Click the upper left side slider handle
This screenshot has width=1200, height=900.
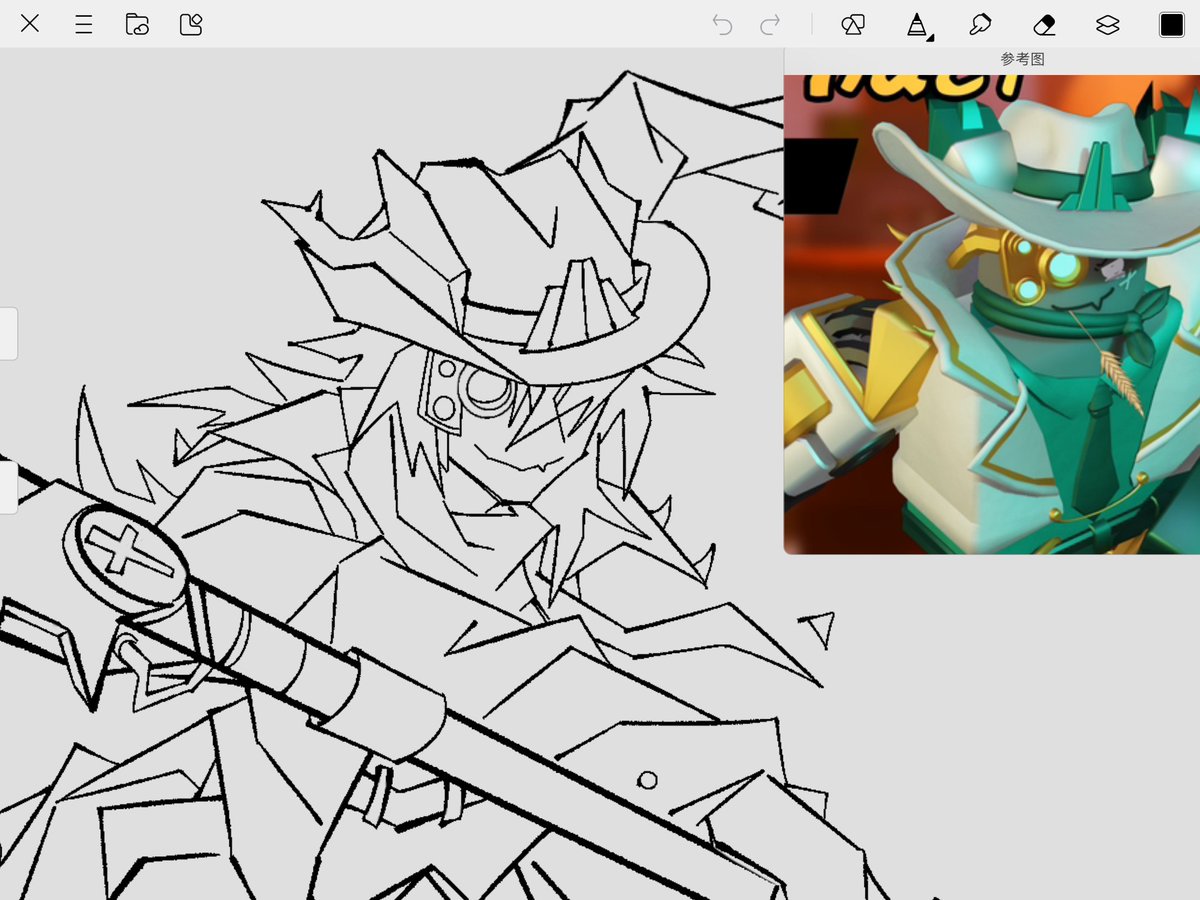tap(8, 334)
